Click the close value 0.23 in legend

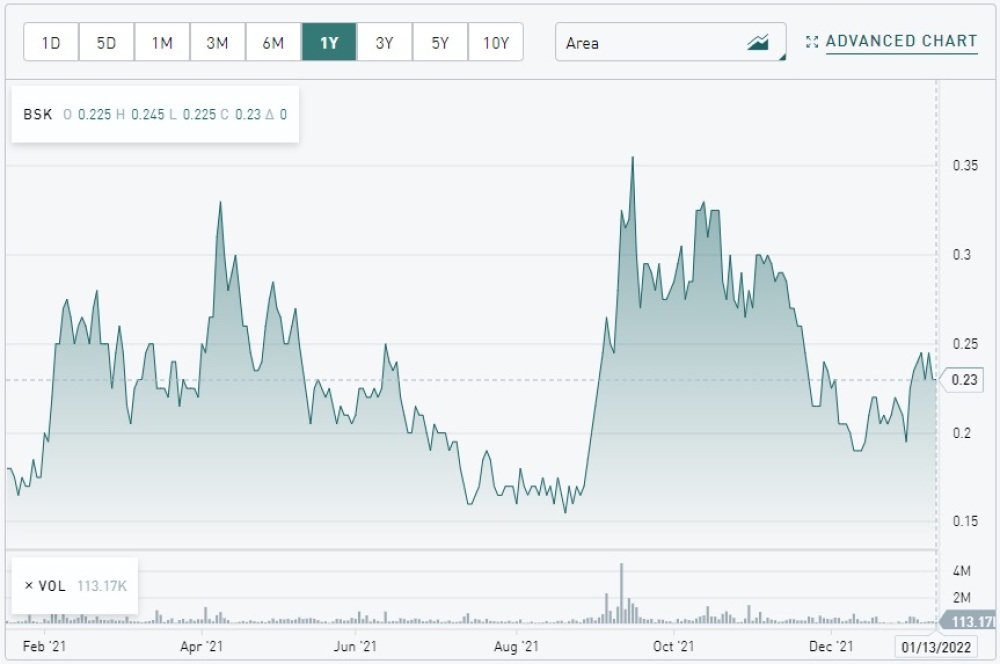[248, 114]
